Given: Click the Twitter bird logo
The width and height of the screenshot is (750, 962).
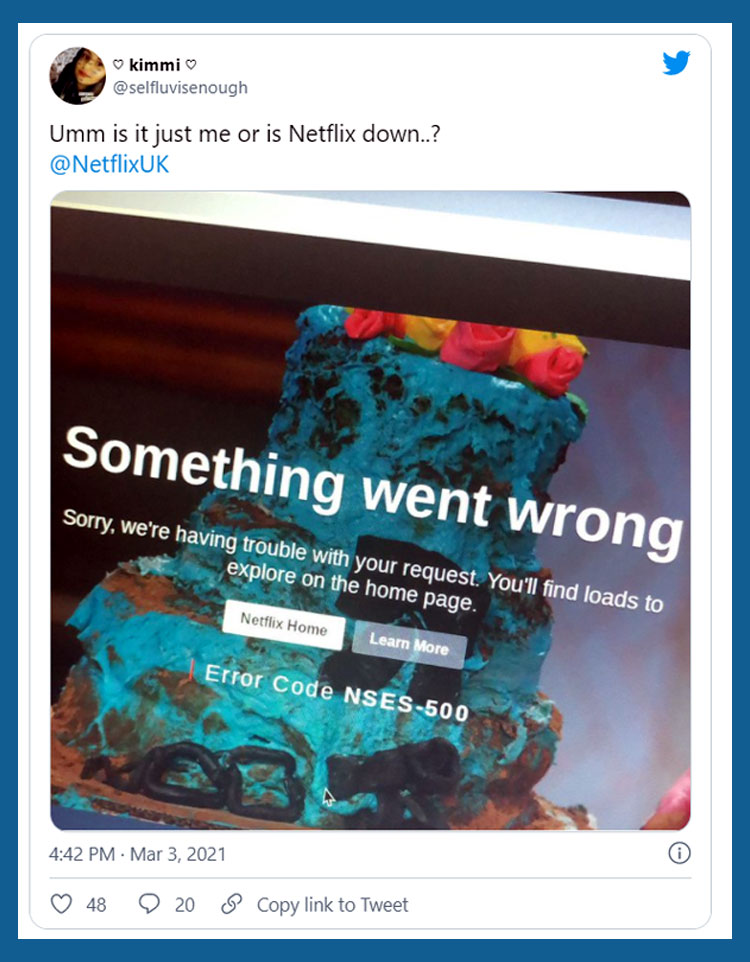Looking at the screenshot, I should [x=676, y=63].
